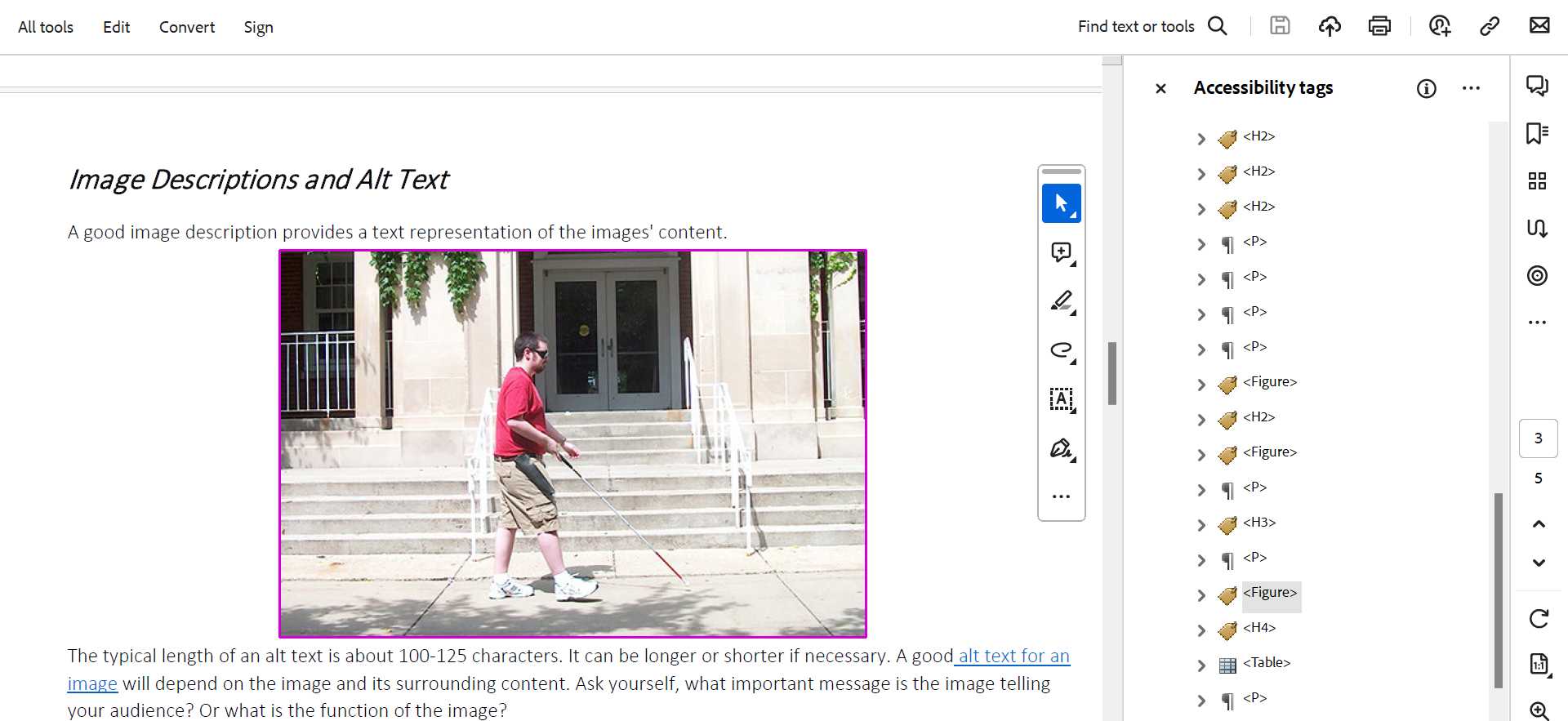Screen dimensions: 1568x721
Task: Open the Sign menu
Action: coord(258,27)
